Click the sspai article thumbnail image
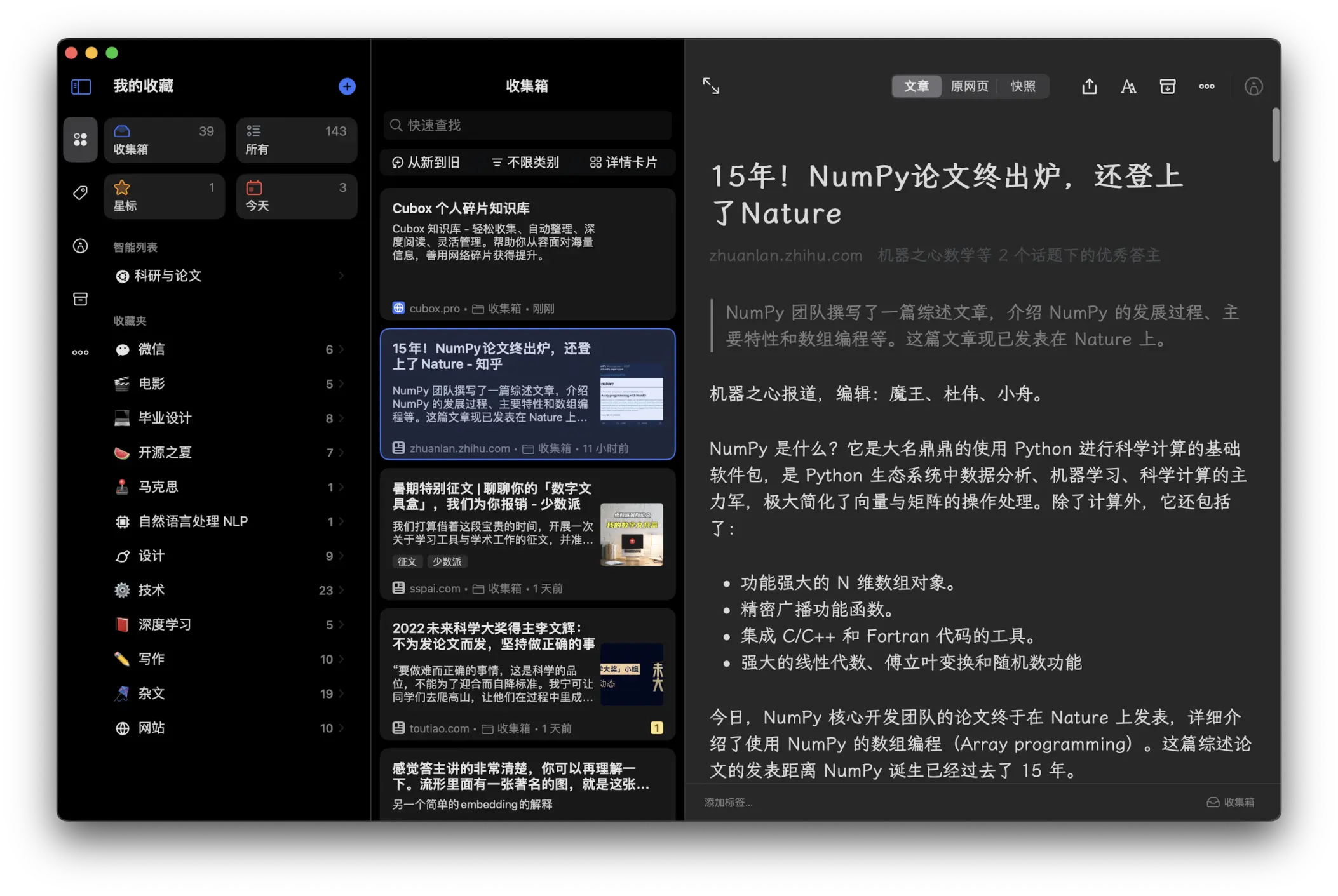Image resolution: width=1338 pixels, height=896 pixels. 632,534
